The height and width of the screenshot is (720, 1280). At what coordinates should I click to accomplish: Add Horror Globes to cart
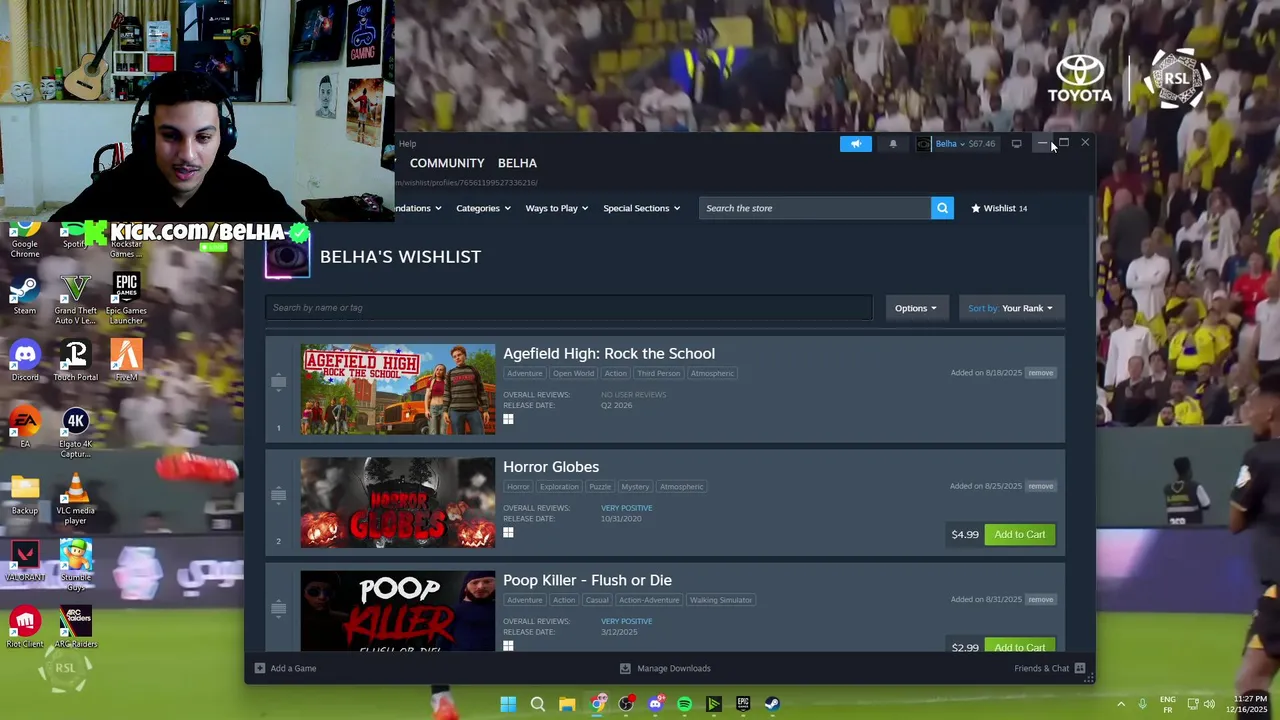[x=1019, y=534]
